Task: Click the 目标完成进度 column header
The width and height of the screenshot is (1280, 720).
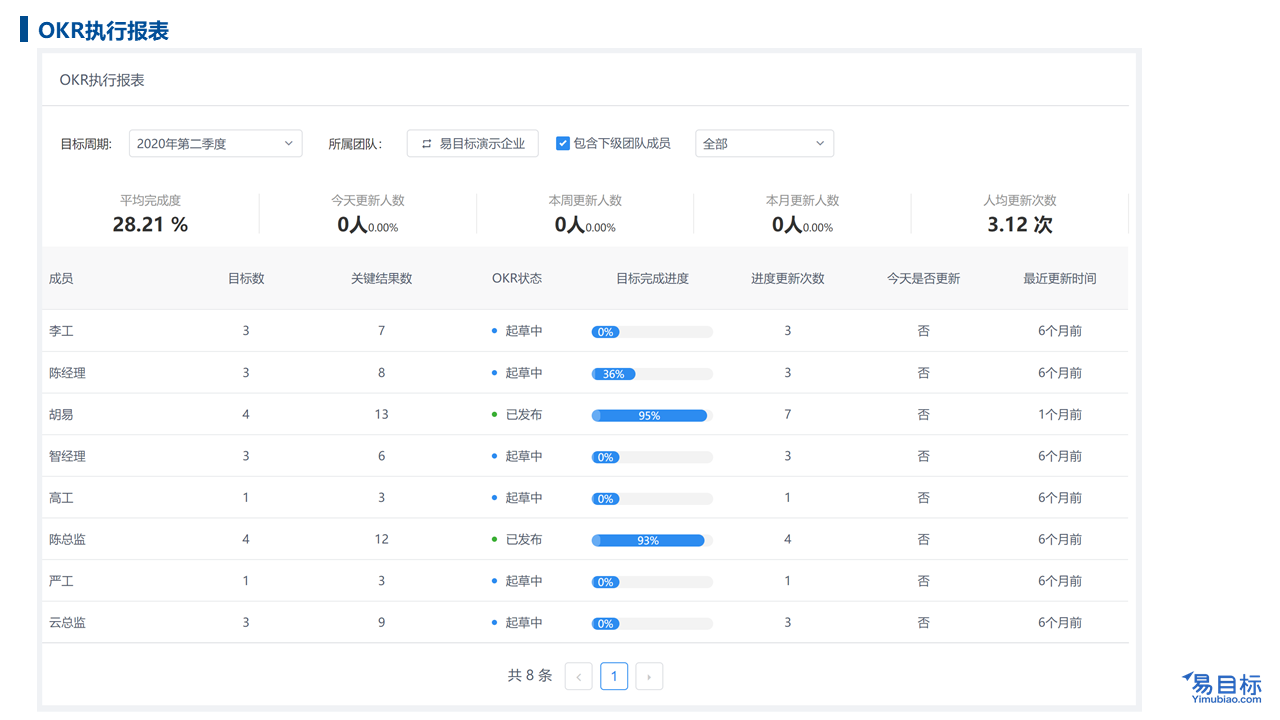Action: 652,278
